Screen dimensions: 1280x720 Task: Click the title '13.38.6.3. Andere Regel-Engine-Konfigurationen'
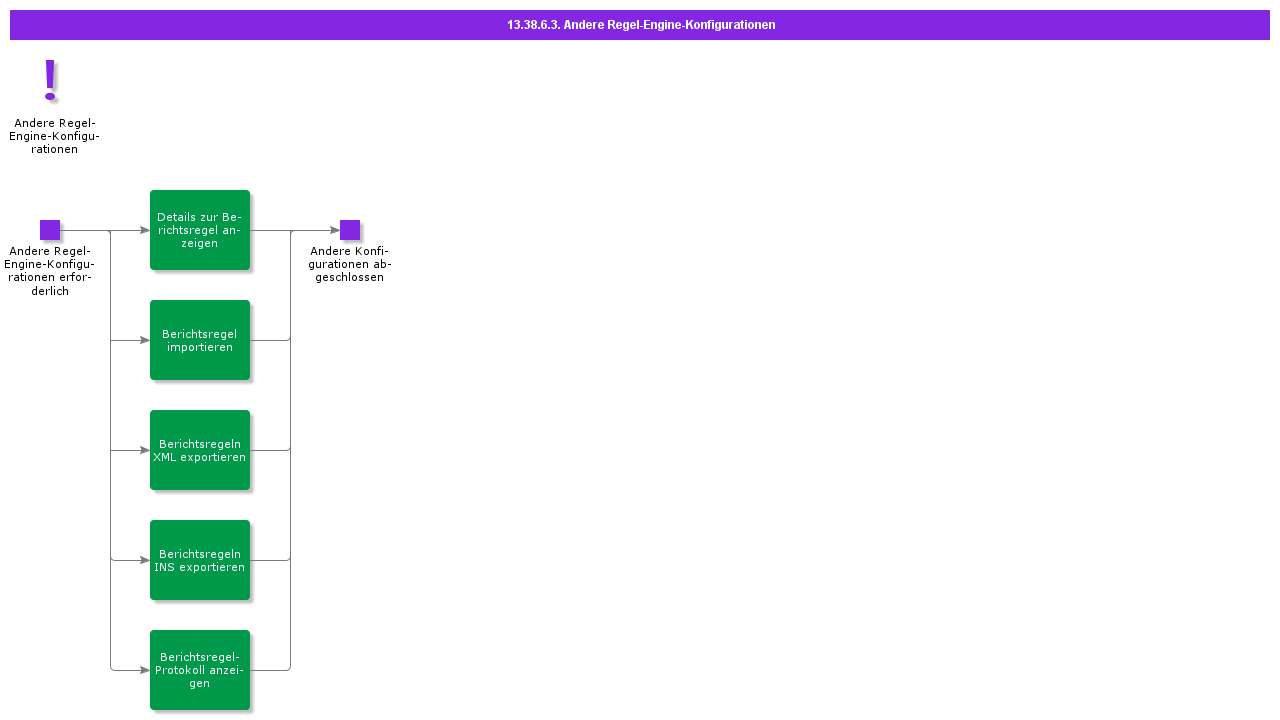click(641, 25)
